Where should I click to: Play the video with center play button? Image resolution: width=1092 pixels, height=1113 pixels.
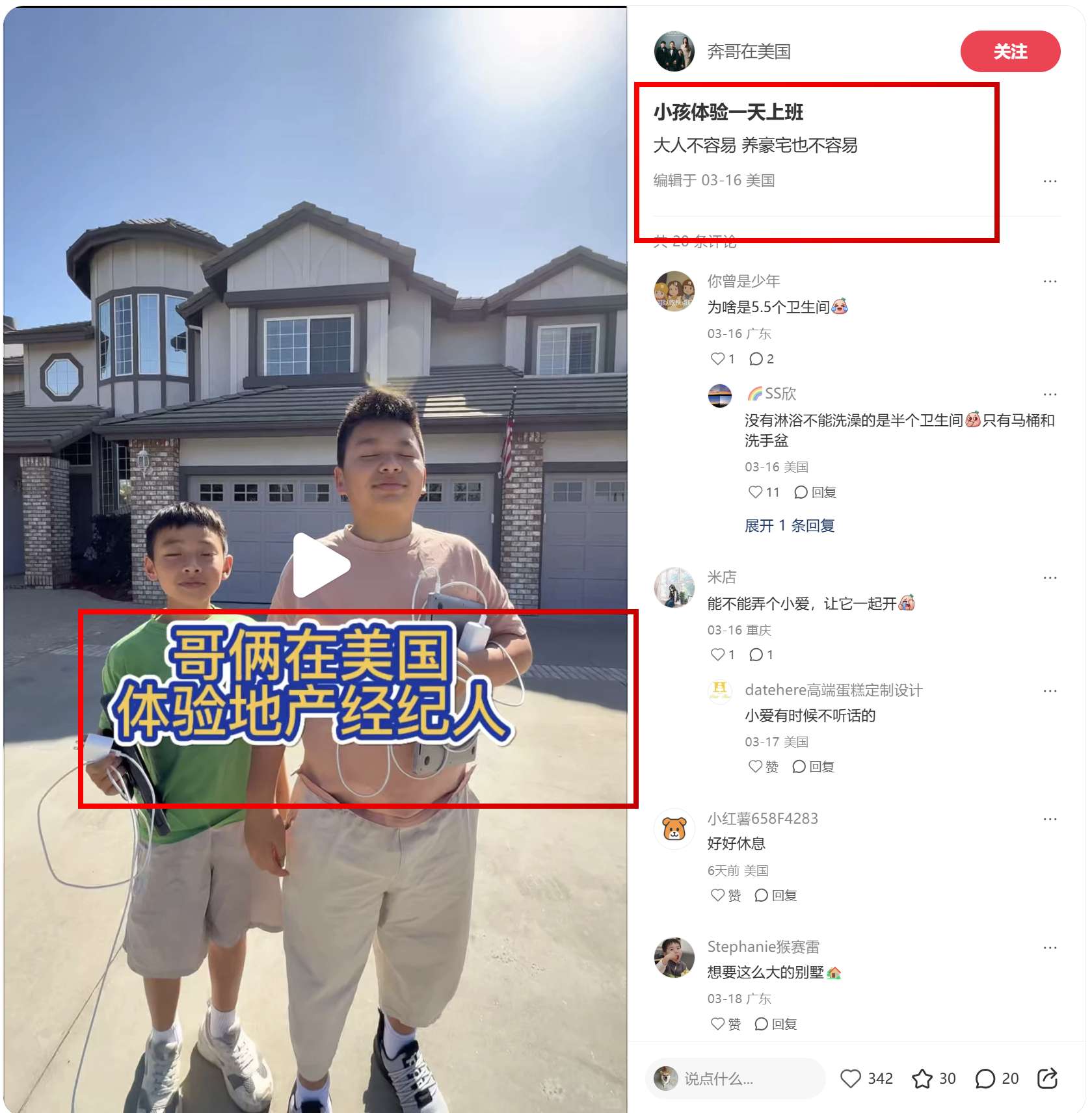click(x=321, y=565)
